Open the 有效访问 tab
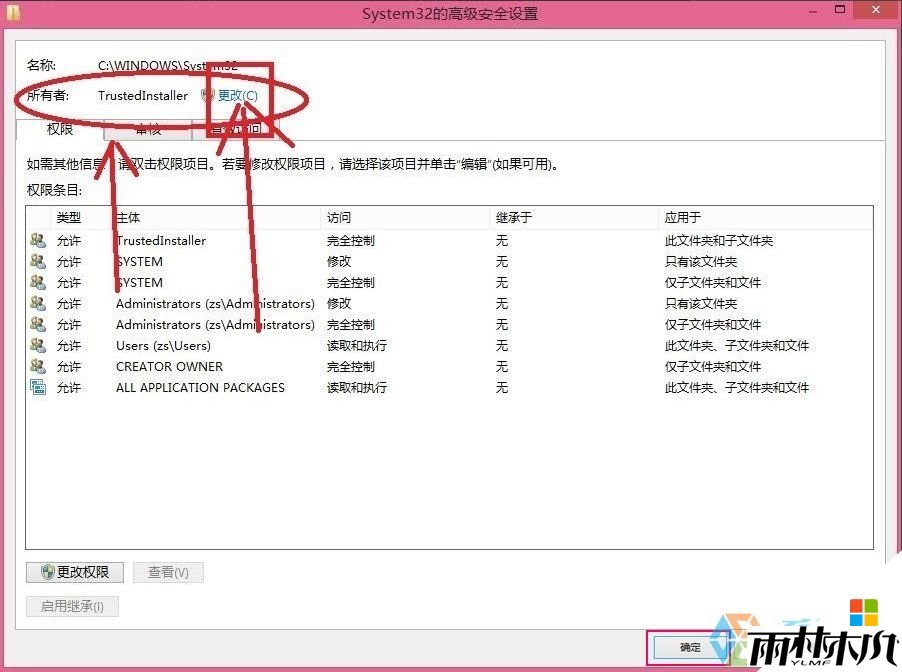 tap(234, 128)
